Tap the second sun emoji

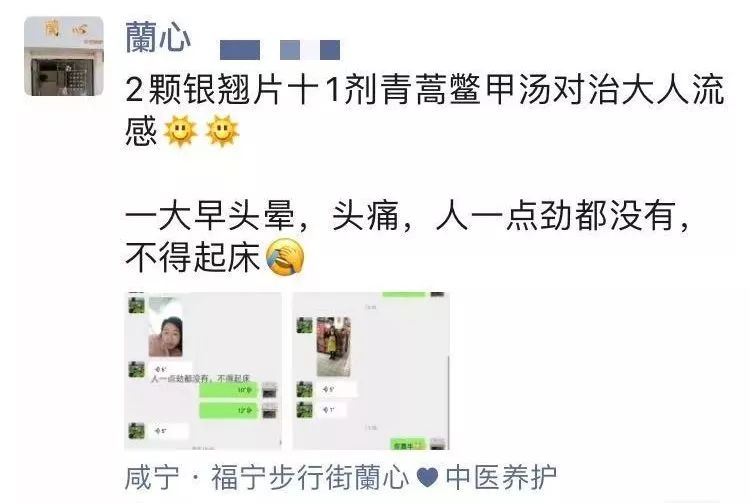coord(222,131)
